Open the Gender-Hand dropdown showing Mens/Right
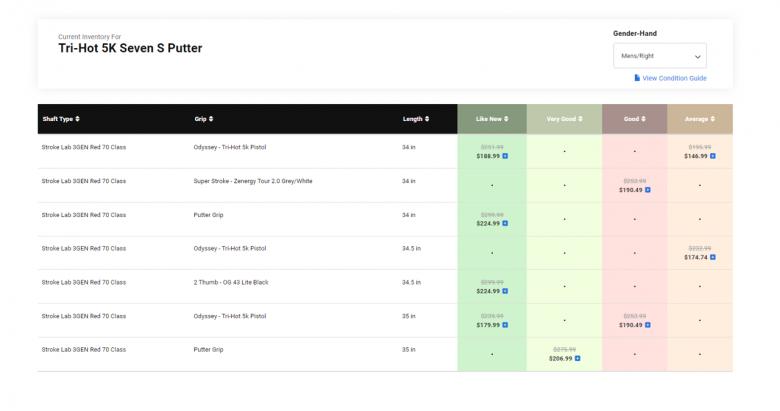 (x=659, y=56)
